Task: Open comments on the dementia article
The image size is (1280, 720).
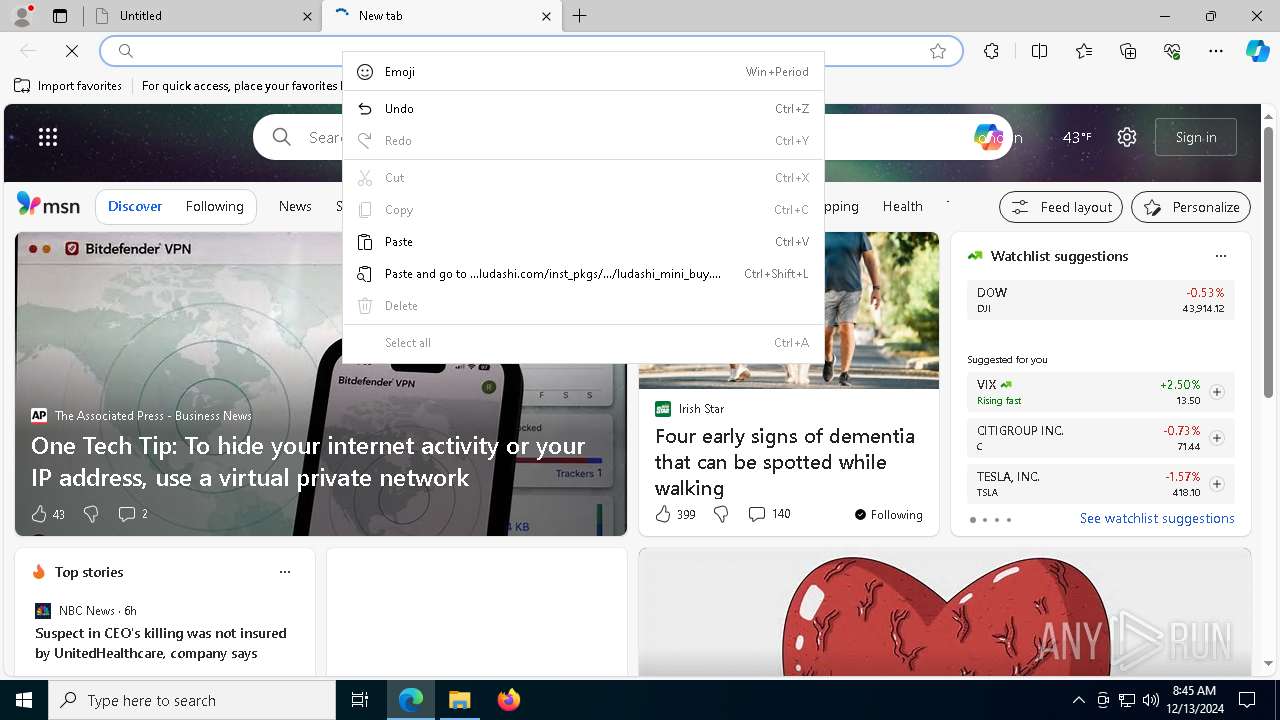Action: (x=769, y=514)
